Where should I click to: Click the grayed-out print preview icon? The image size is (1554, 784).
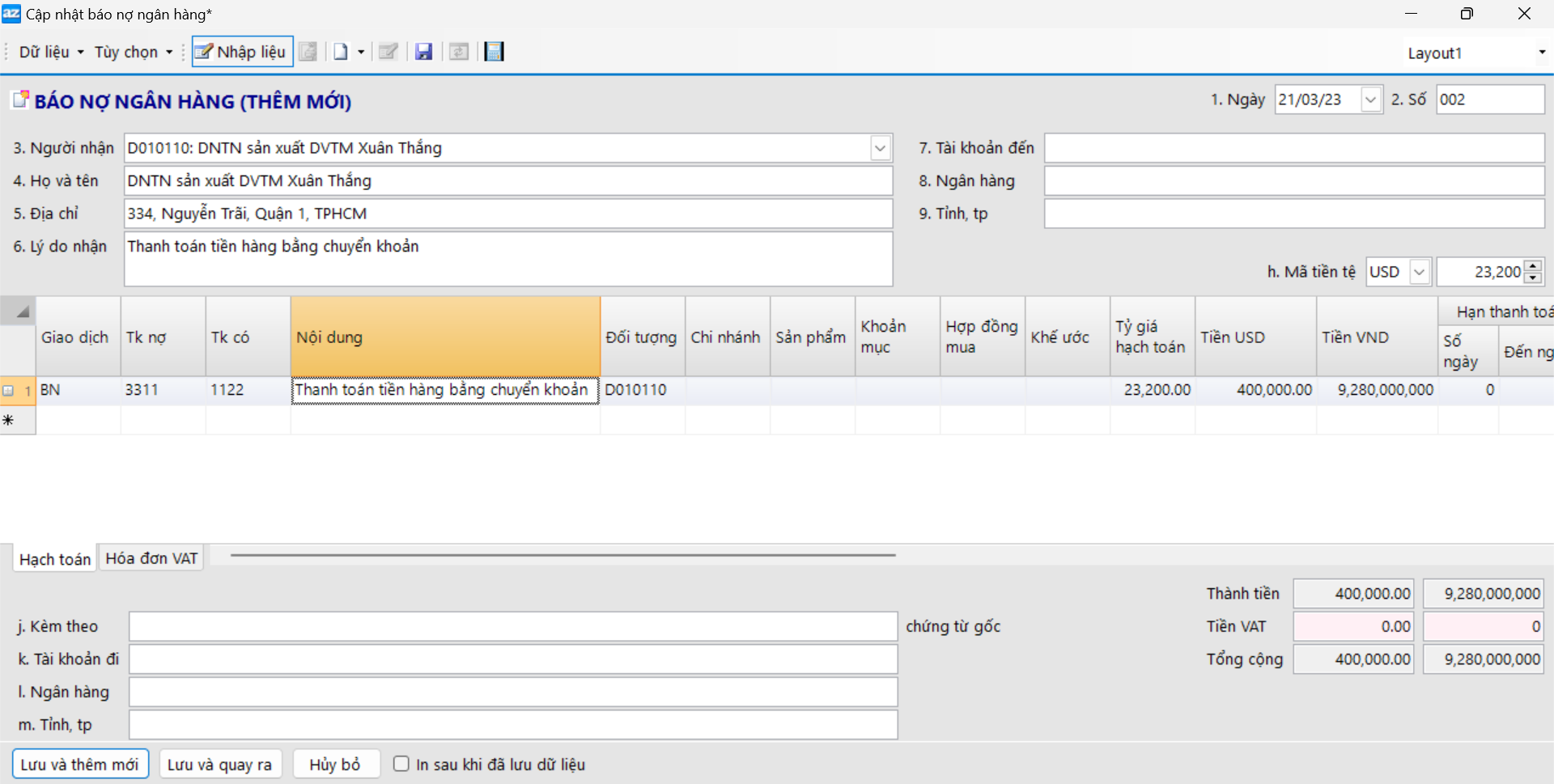[308, 52]
